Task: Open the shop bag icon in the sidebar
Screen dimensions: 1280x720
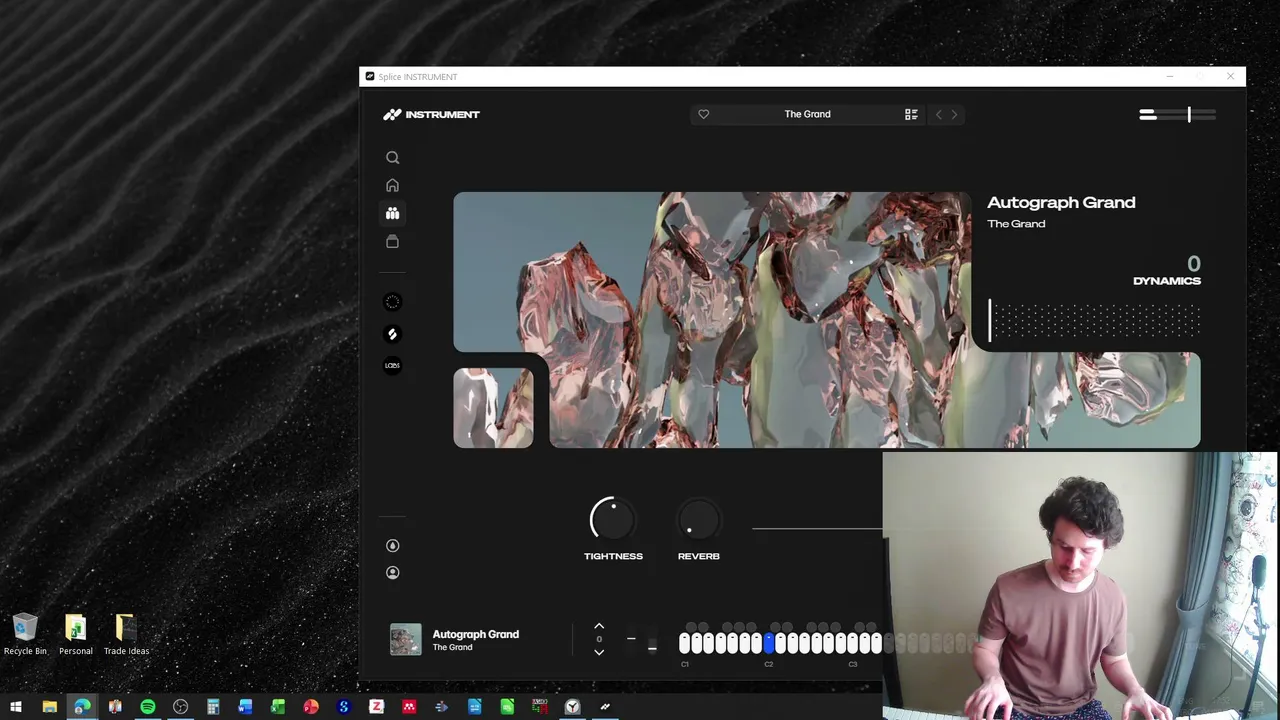Action: (x=392, y=241)
